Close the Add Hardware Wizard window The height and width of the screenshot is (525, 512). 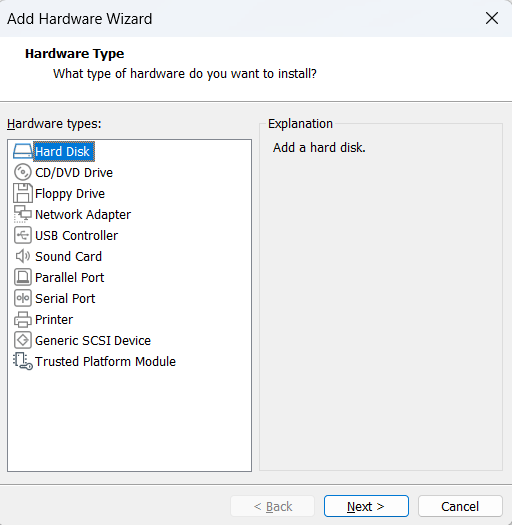click(x=492, y=18)
